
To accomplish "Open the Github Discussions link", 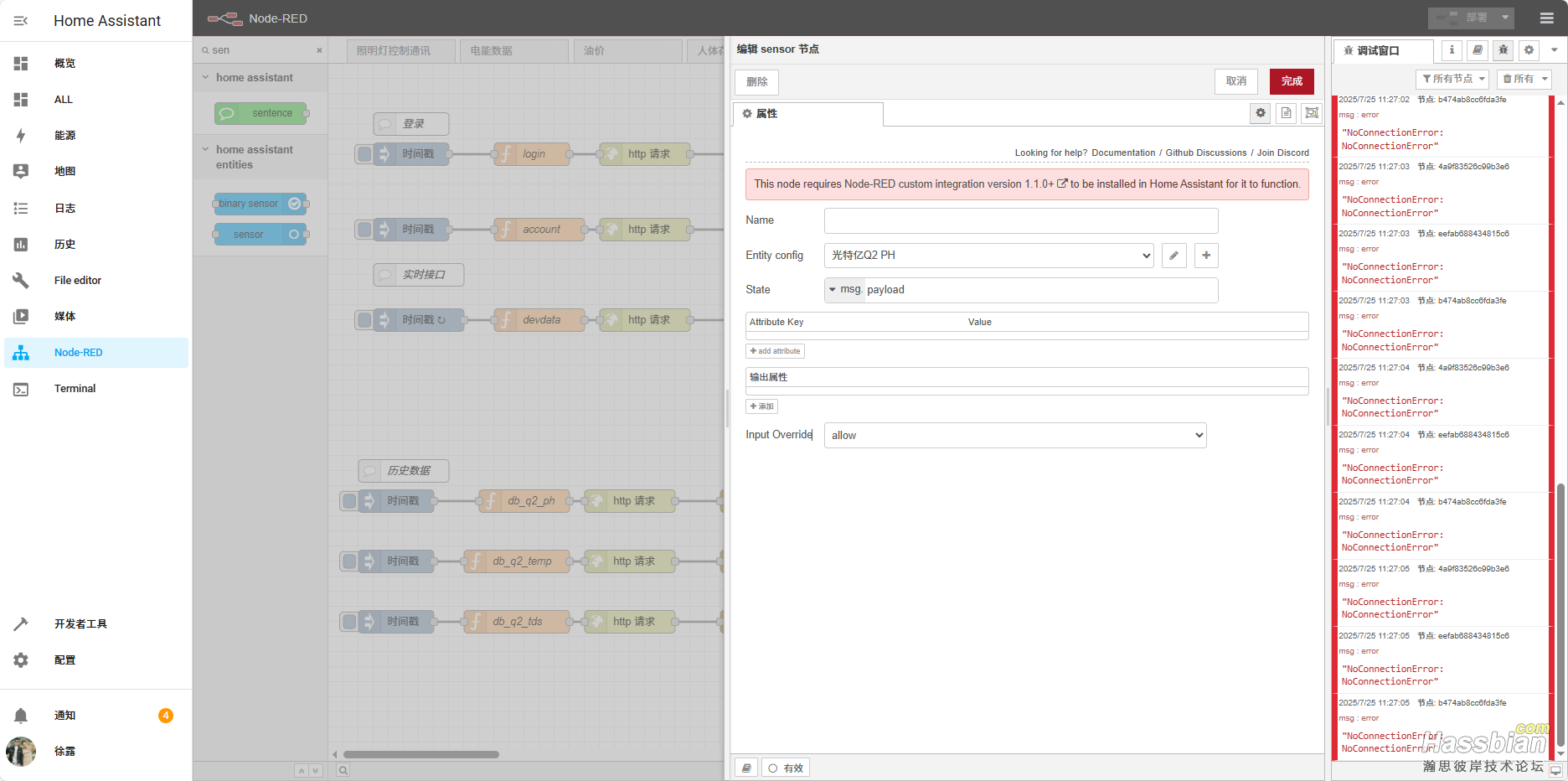I will (x=1206, y=153).
